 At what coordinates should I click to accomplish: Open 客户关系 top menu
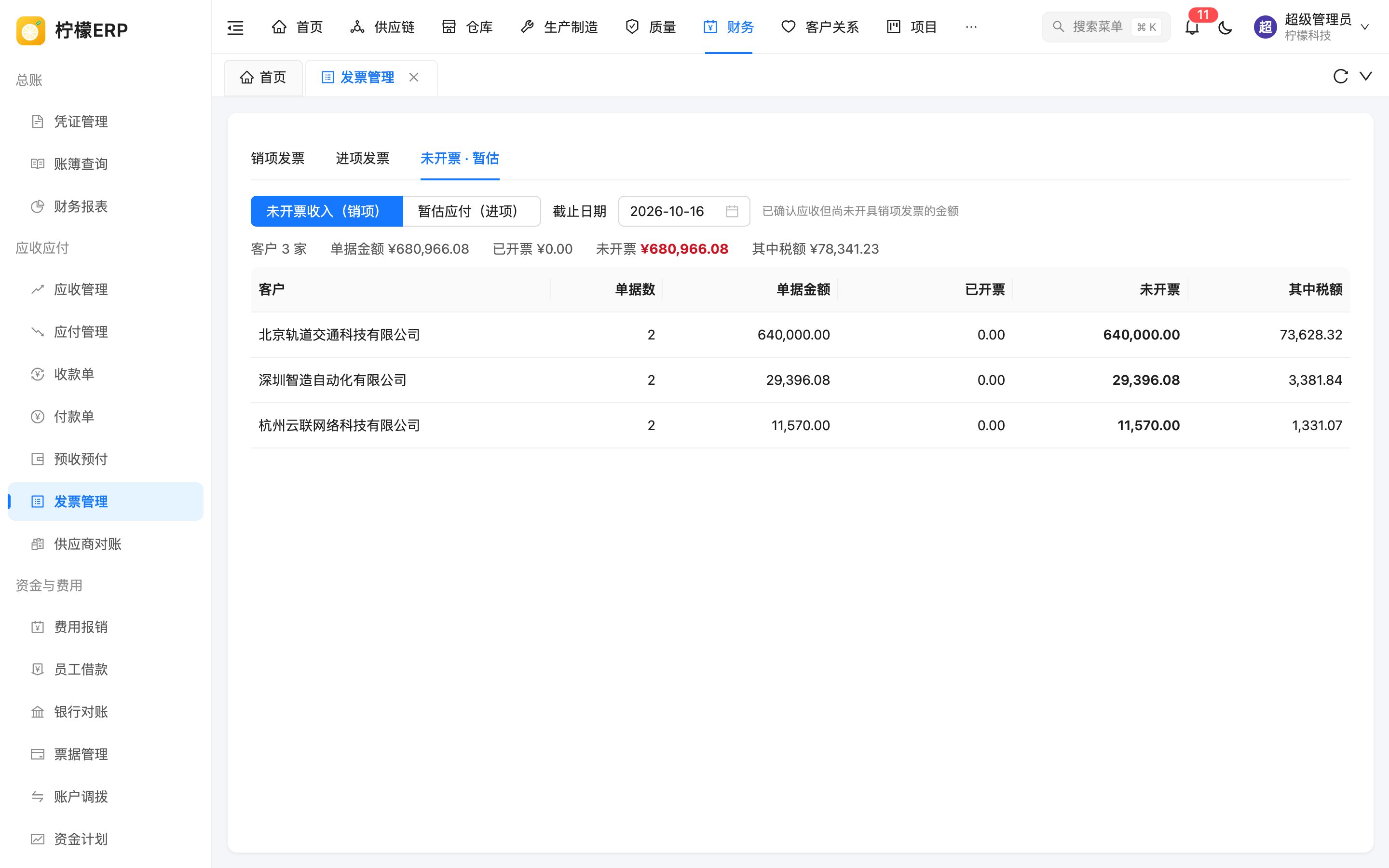point(819,27)
